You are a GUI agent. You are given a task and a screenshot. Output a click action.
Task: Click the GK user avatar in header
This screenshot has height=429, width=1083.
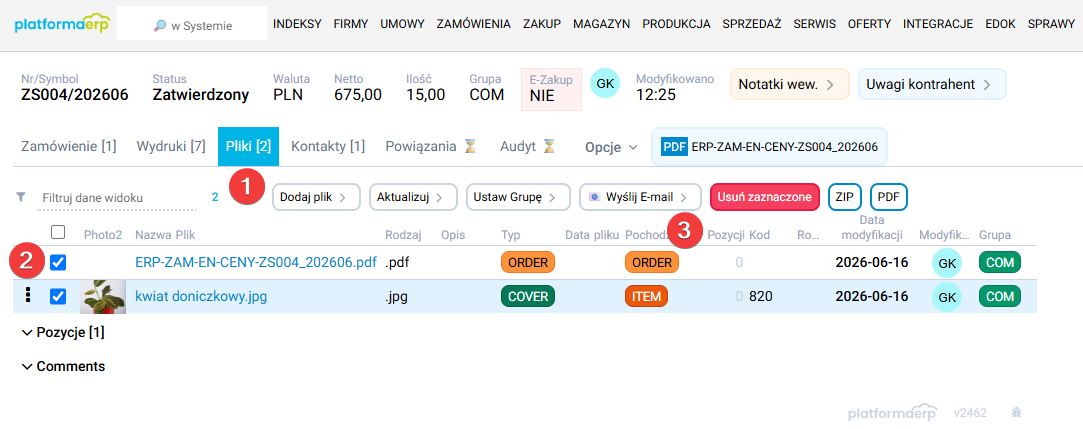click(x=605, y=84)
